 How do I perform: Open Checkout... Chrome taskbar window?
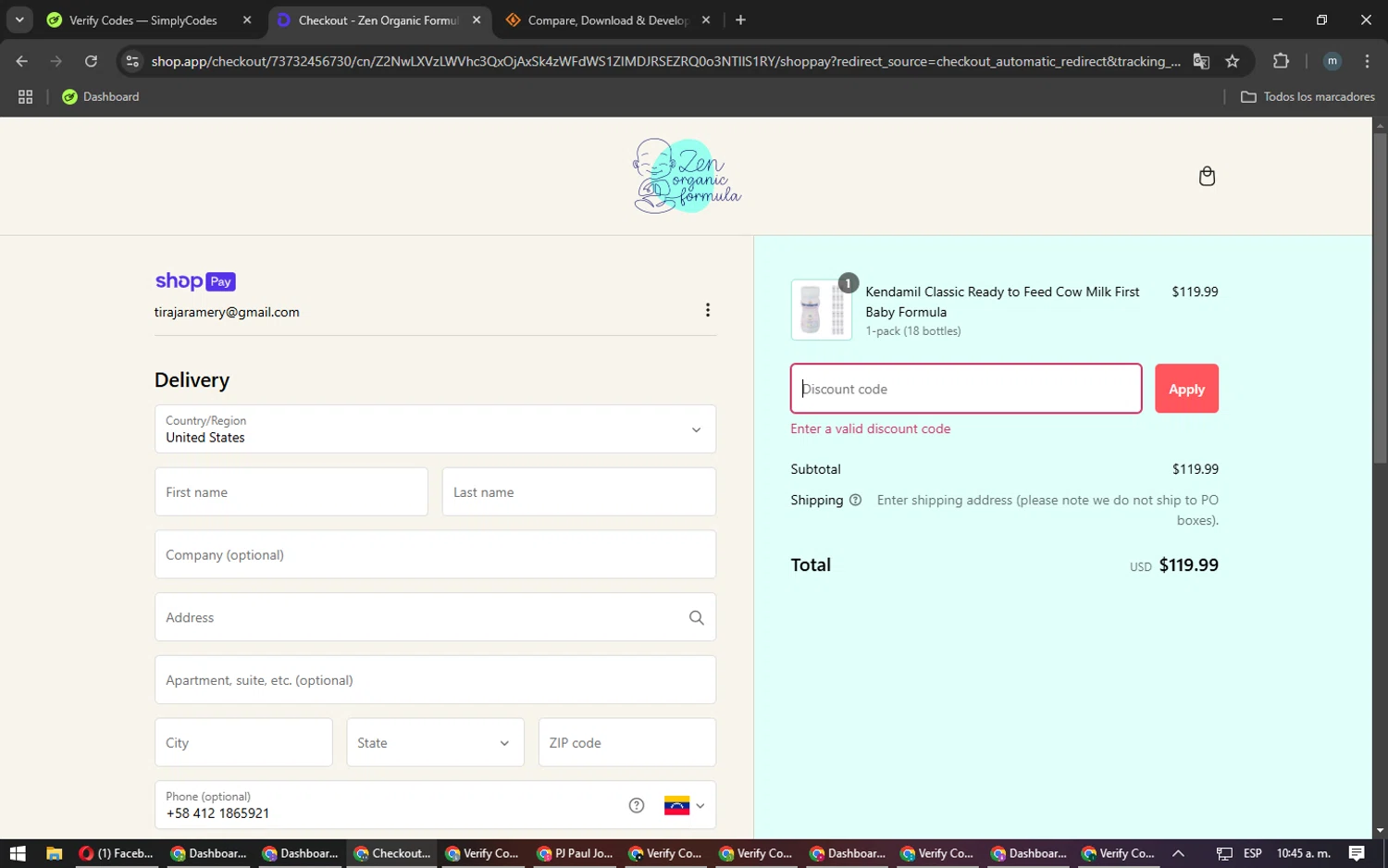click(x=393, y=853)
